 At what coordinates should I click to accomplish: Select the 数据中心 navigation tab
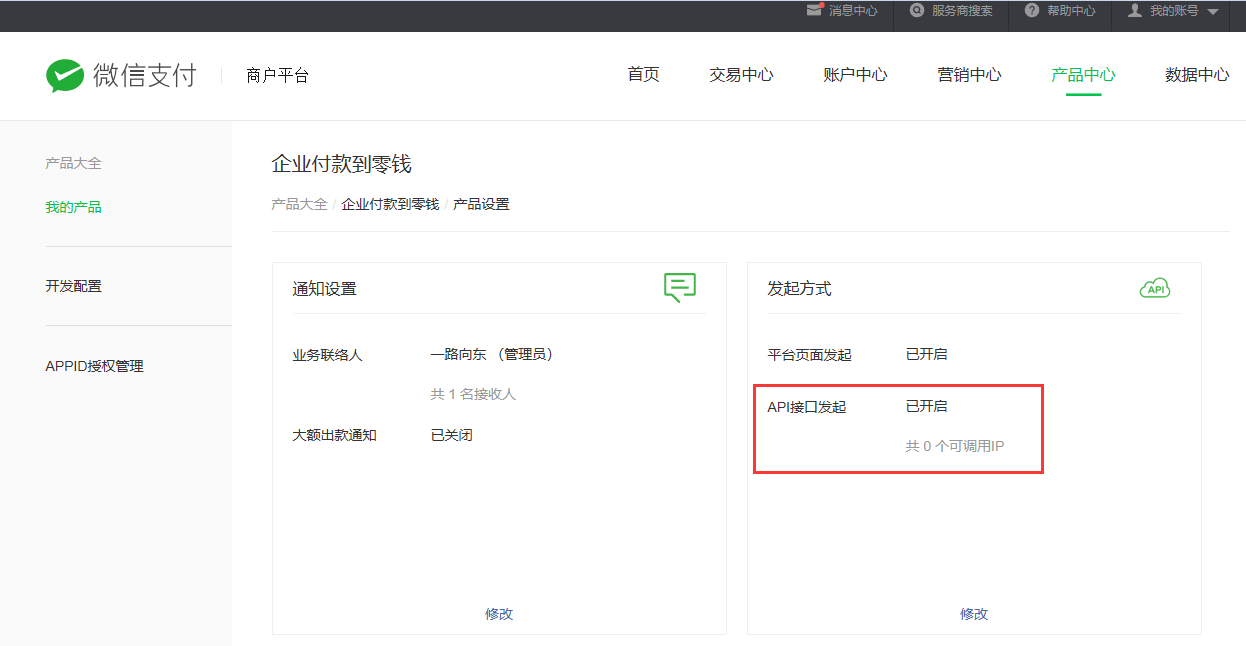[x=1197, y=75]
